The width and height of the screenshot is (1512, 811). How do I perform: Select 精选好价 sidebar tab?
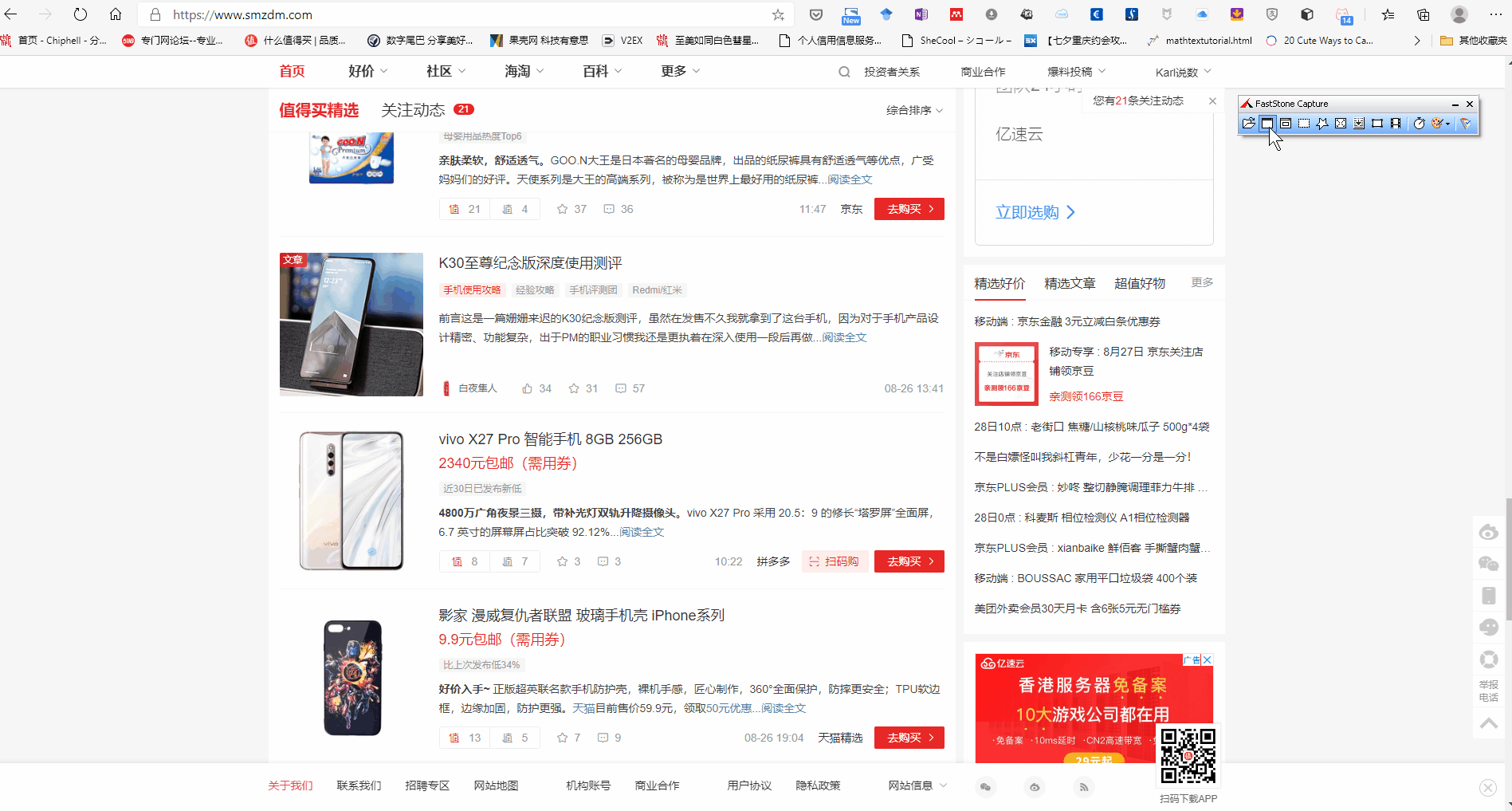(x=999, y=283)
